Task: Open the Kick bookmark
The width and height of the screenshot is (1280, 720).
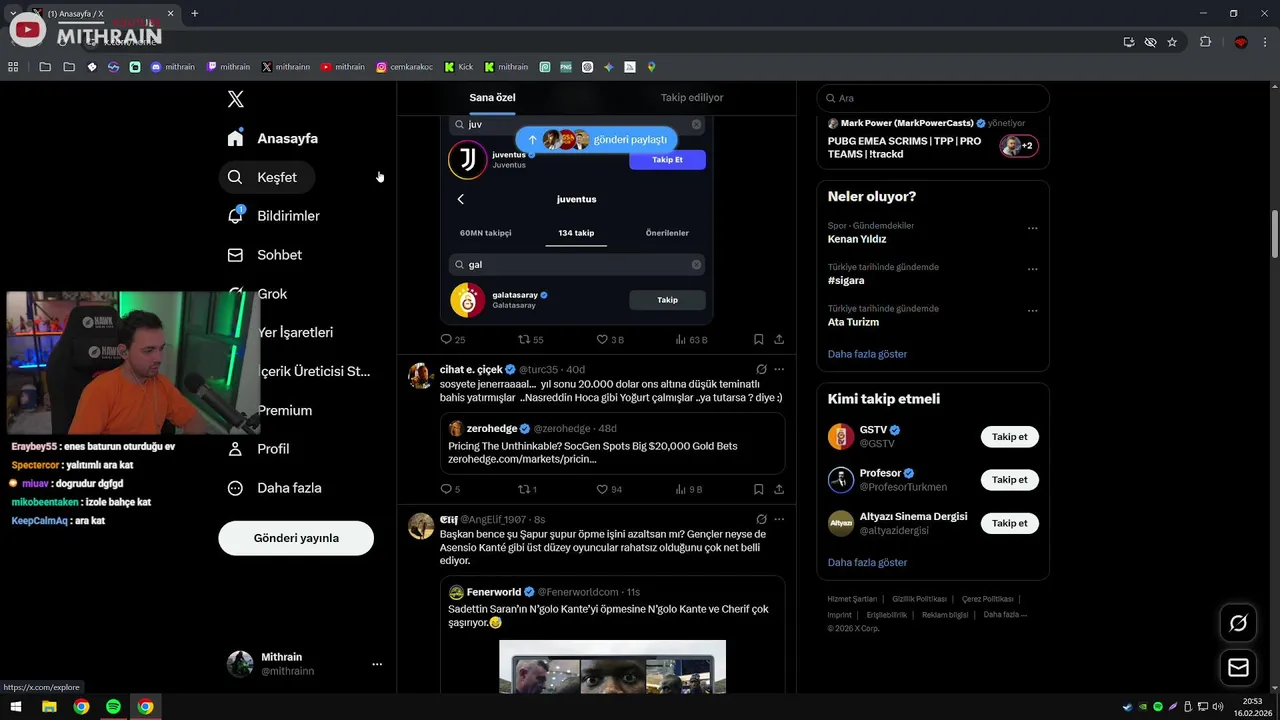Action: pos(459,67)
